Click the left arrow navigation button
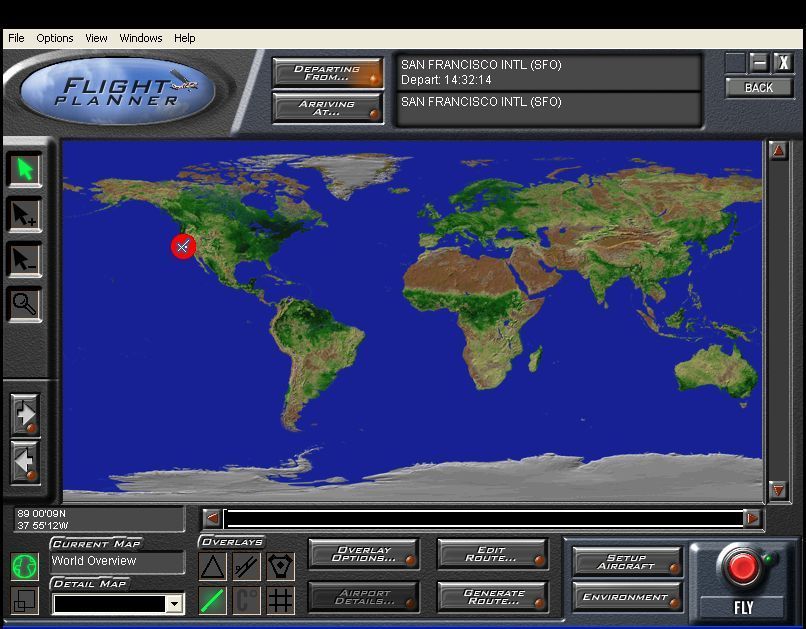 tap(25, 461)
